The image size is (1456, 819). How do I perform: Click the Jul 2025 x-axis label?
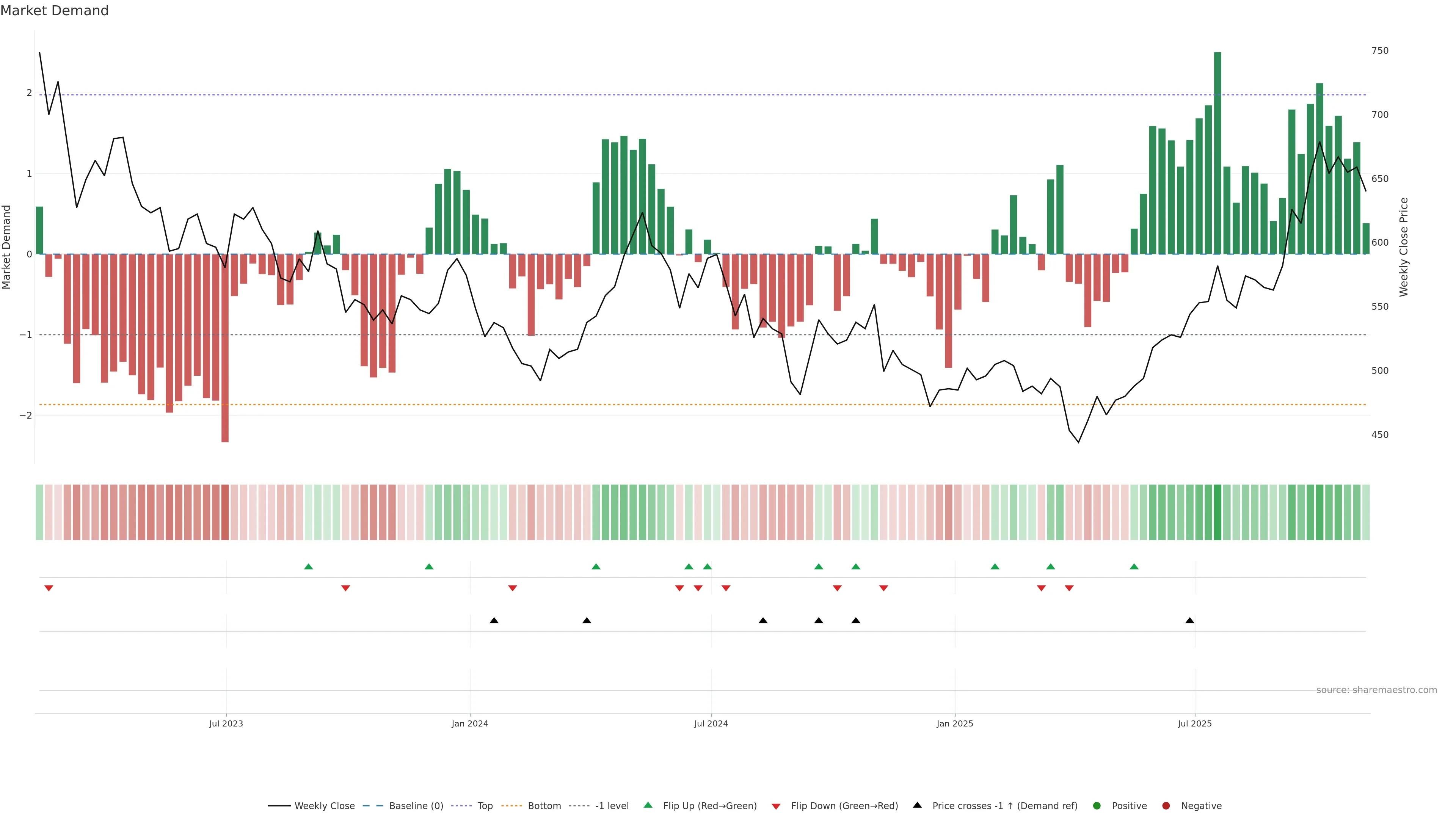click(1194, 723)
